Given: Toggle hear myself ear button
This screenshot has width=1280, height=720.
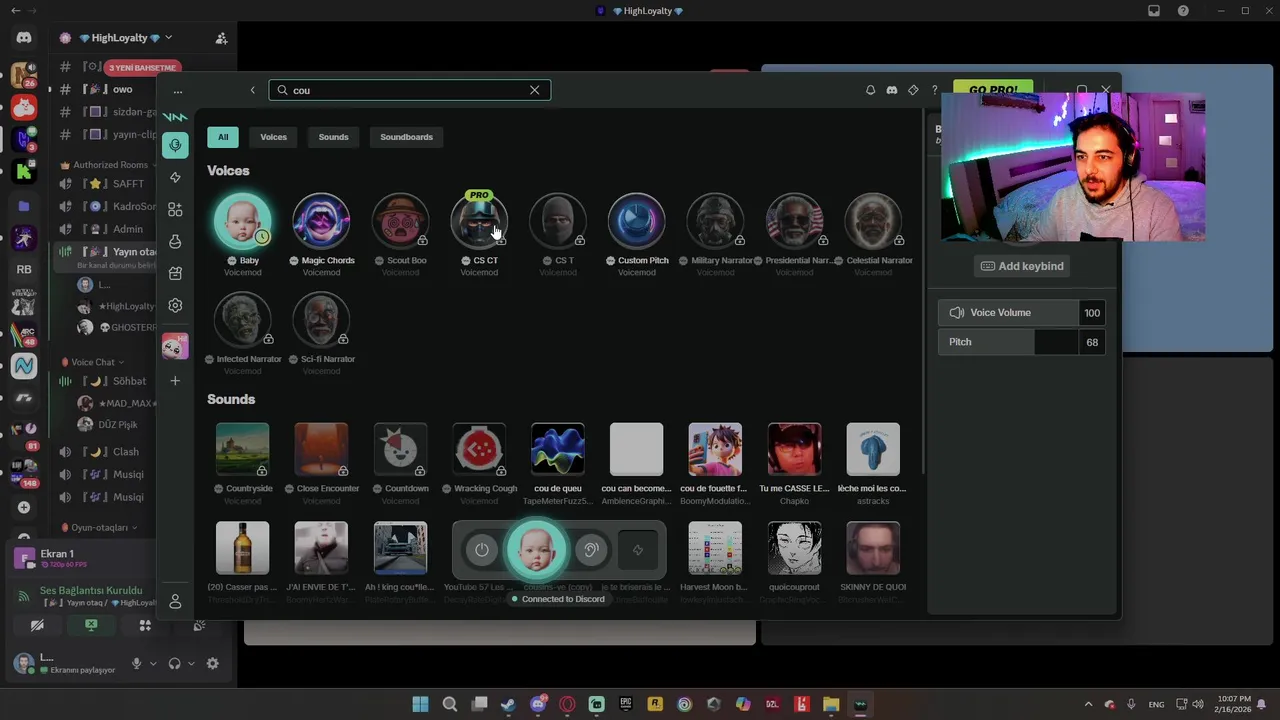Looking at the screenshot, I should click(591, 550).
